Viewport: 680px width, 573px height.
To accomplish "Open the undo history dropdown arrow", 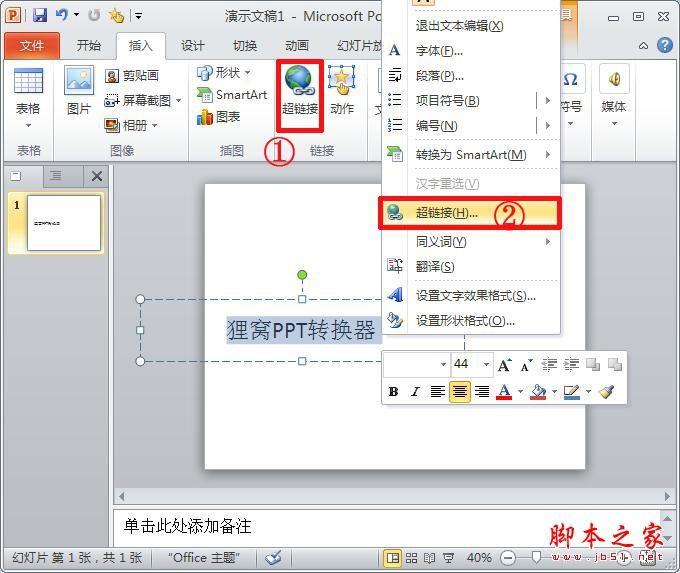I will click(76, 15).
